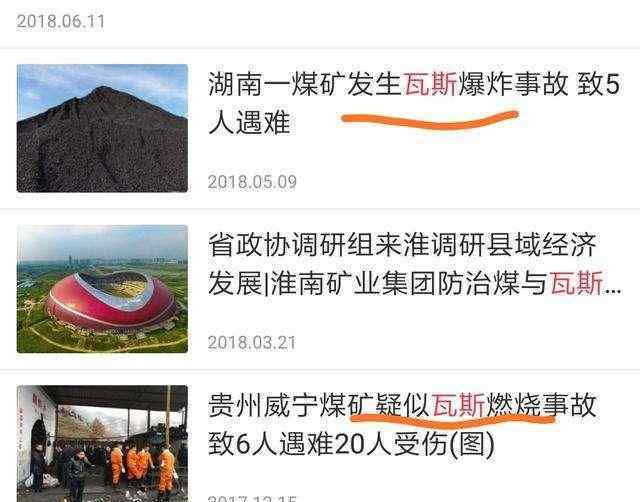Click highlighted keyword 瓦斯 in Hunan headline
640x502 pixels.
tap(430, 84)
